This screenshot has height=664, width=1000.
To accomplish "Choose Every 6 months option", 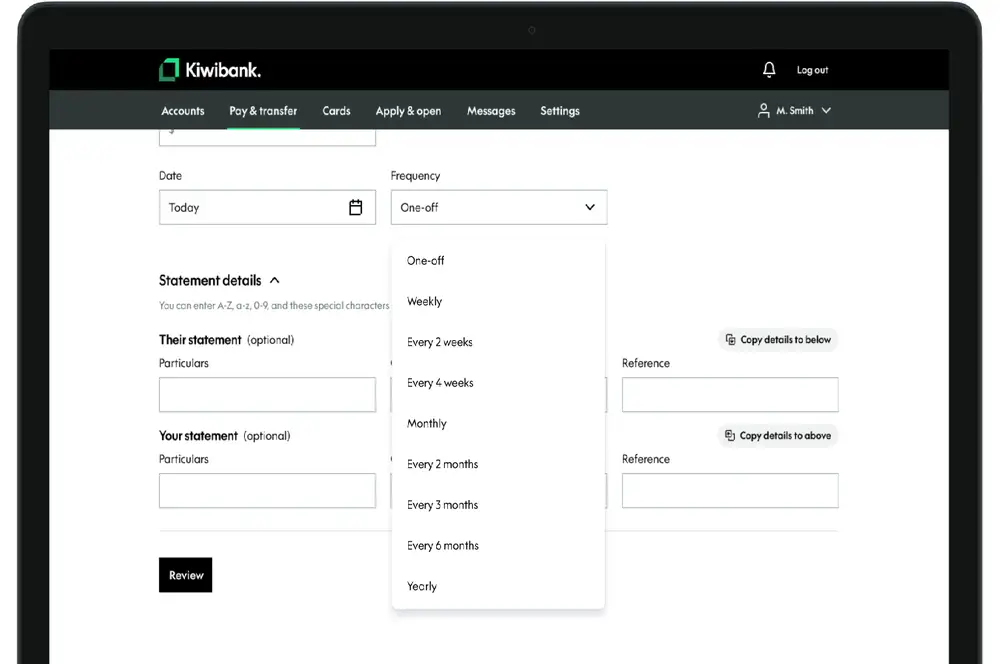I will click(443, 546).
